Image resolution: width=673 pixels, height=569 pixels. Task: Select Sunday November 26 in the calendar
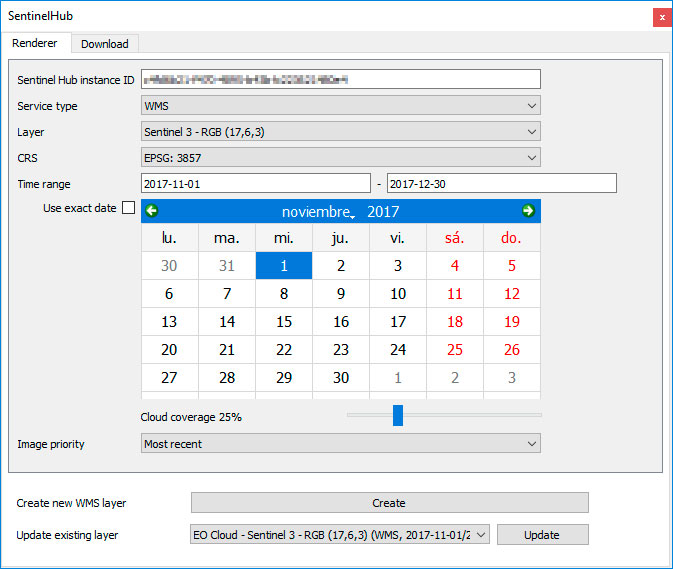pyautogui.click(x=512, y=349)
